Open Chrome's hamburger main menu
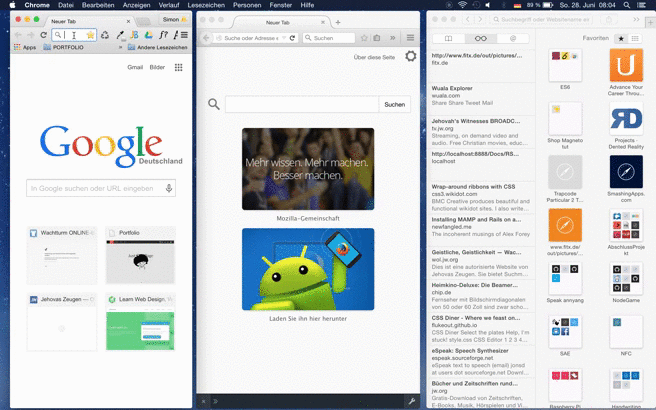 (x=184, y=35)
